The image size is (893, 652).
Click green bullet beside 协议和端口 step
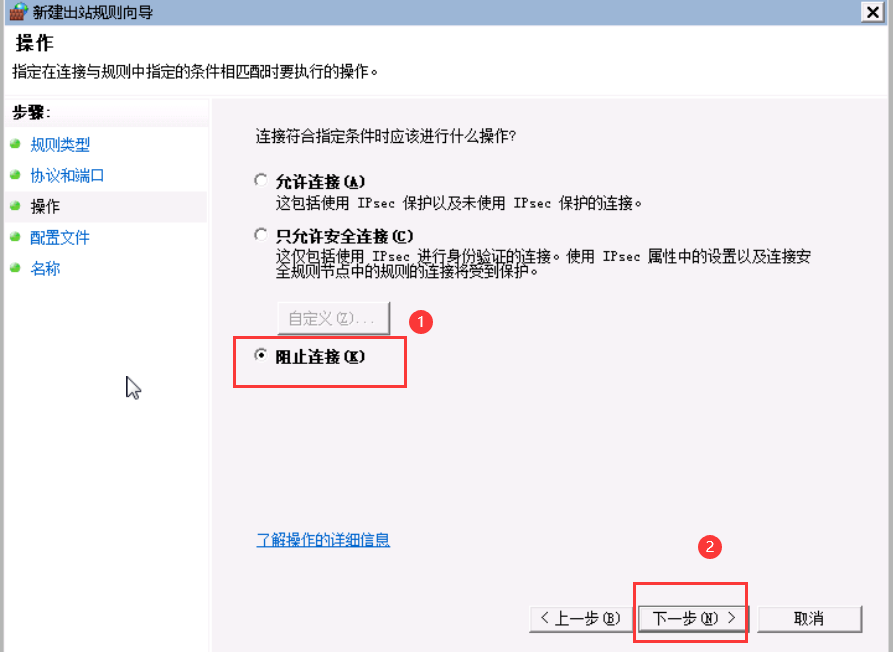click(15, 175)
